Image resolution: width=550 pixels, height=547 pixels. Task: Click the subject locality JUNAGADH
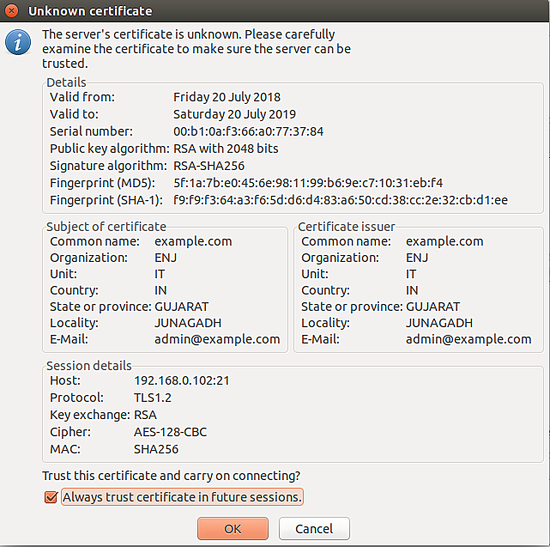click(x=188, y=323)
